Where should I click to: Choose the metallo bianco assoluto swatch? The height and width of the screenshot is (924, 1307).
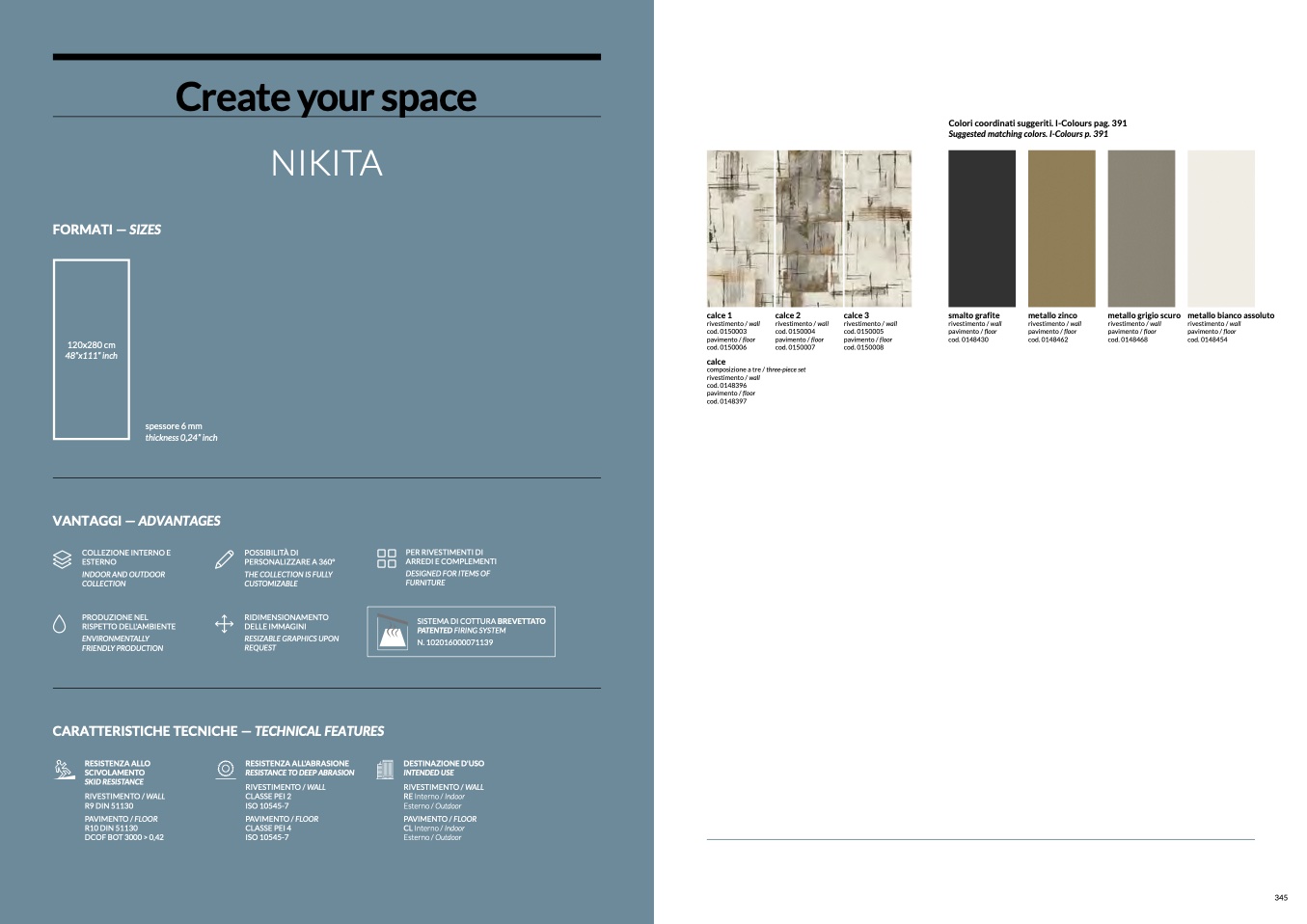coord(1220,229)
